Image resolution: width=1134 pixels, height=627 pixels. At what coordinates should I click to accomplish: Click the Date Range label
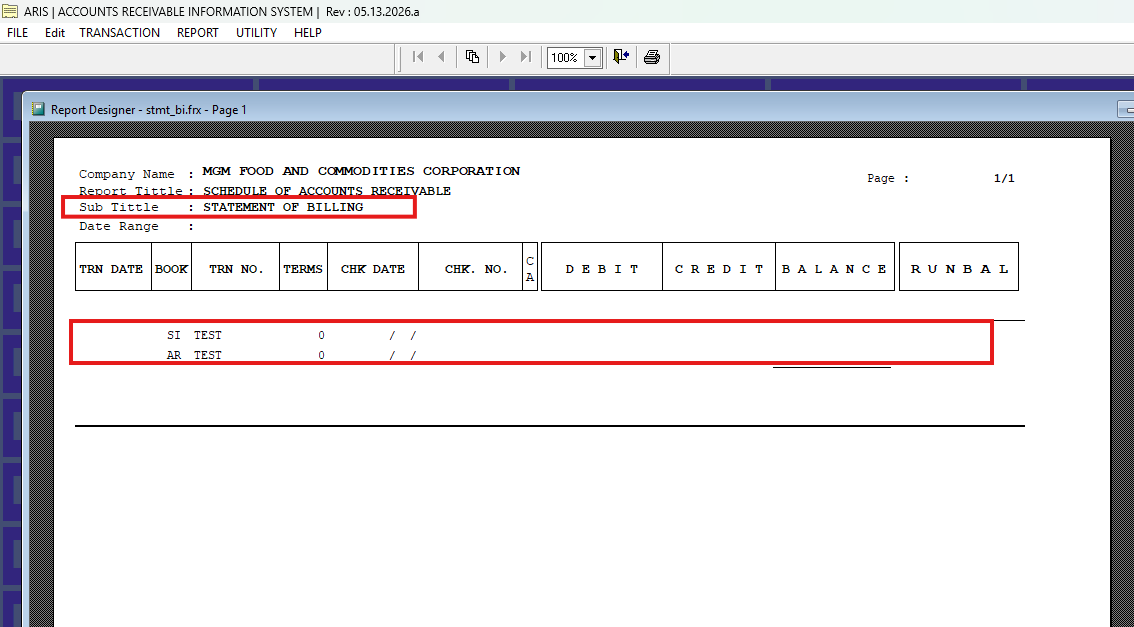click(119, 226)
